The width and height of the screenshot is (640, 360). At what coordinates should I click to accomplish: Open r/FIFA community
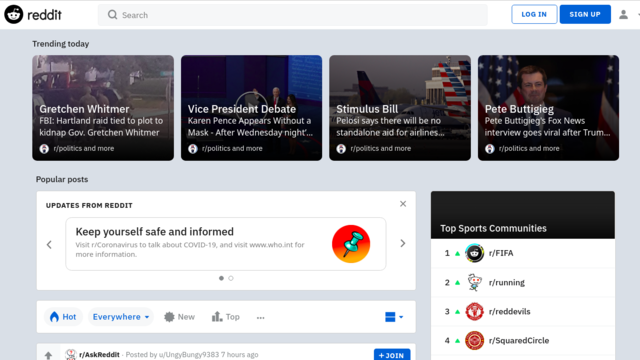pyautogui.click(x=501, y=253)
